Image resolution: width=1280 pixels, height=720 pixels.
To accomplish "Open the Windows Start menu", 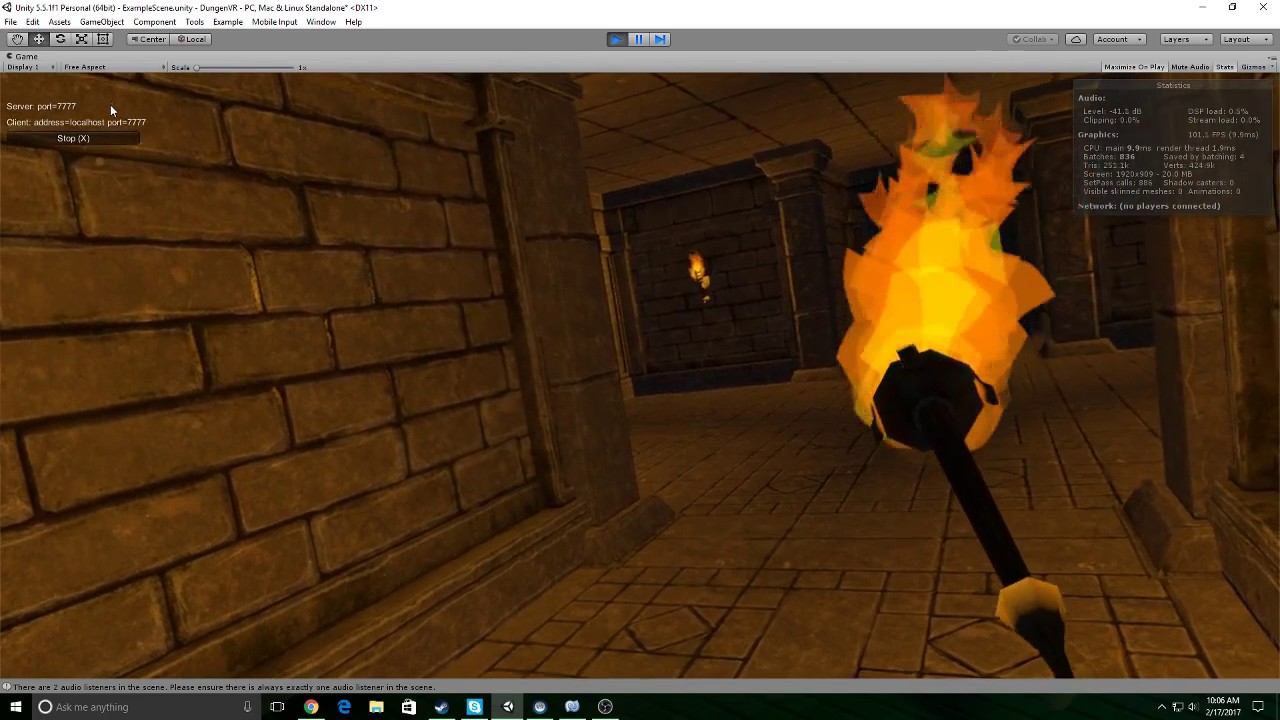I will tap(15, 707).
